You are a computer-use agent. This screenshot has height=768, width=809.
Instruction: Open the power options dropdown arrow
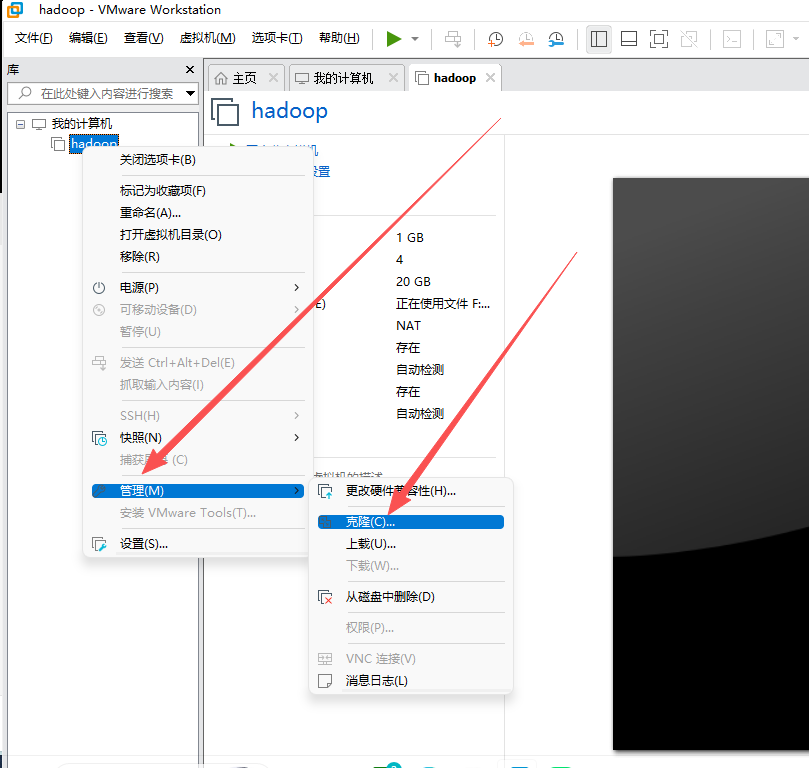(x=415, y=39)
